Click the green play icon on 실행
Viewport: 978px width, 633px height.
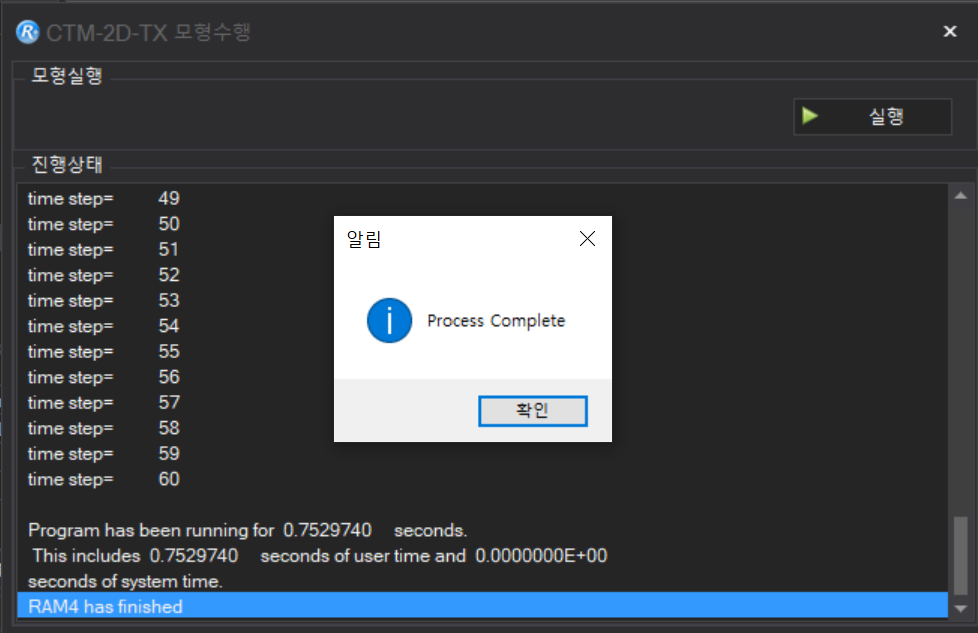[810, 116]
